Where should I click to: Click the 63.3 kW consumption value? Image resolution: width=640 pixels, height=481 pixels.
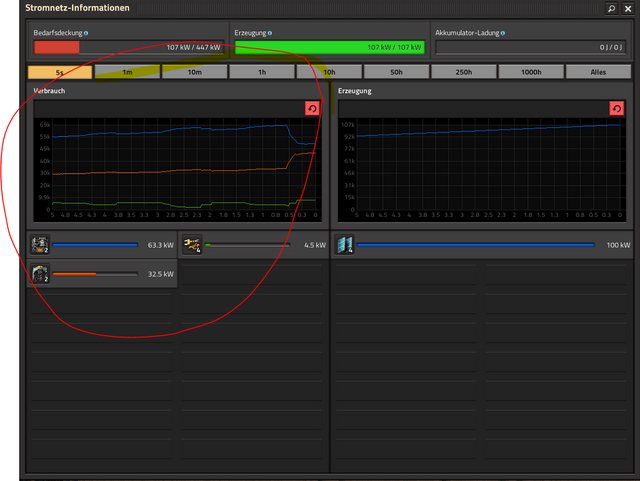(160, 245)
